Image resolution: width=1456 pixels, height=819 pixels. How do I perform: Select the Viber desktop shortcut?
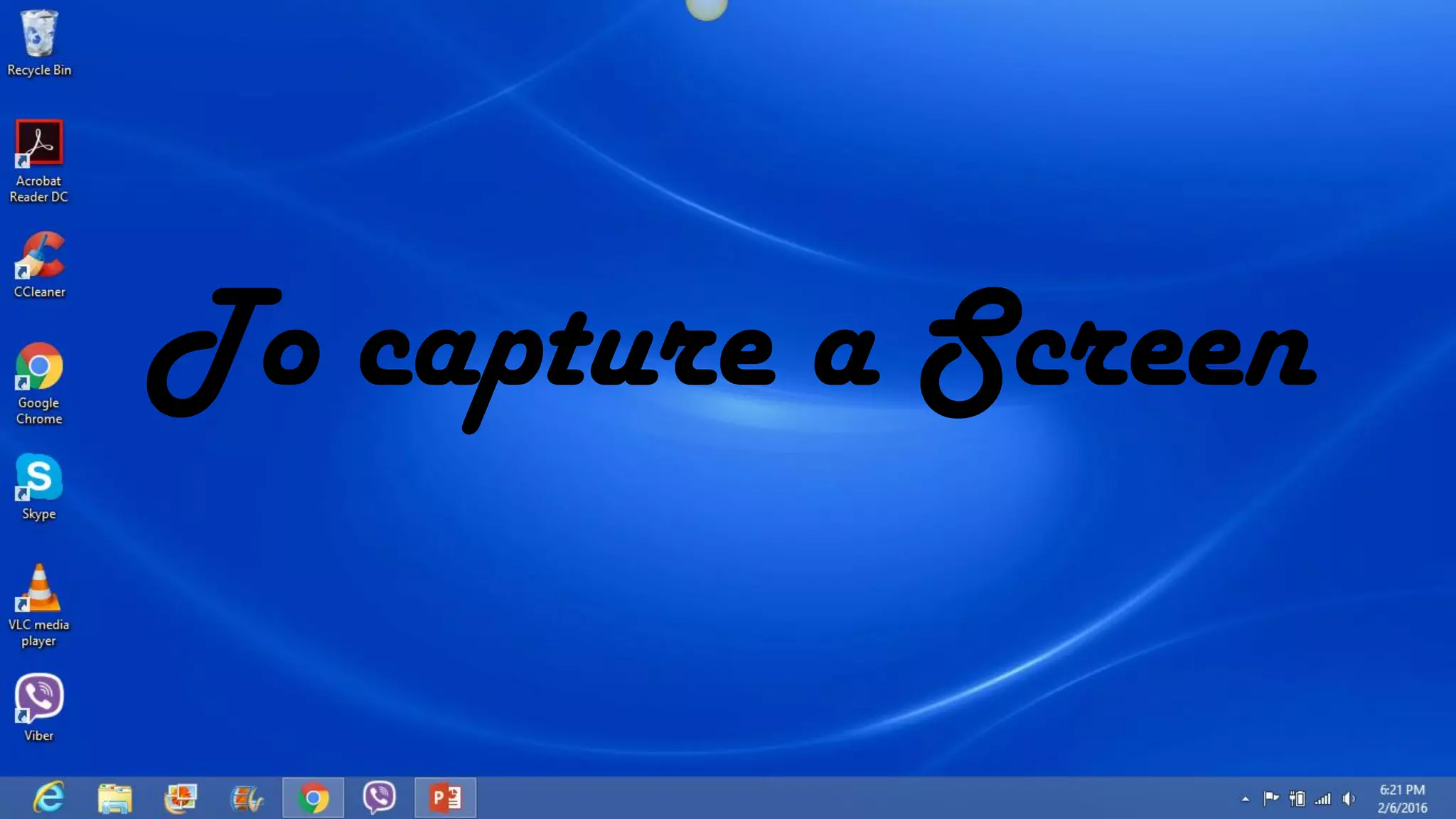pyautogui.click(x=39, y=709)
